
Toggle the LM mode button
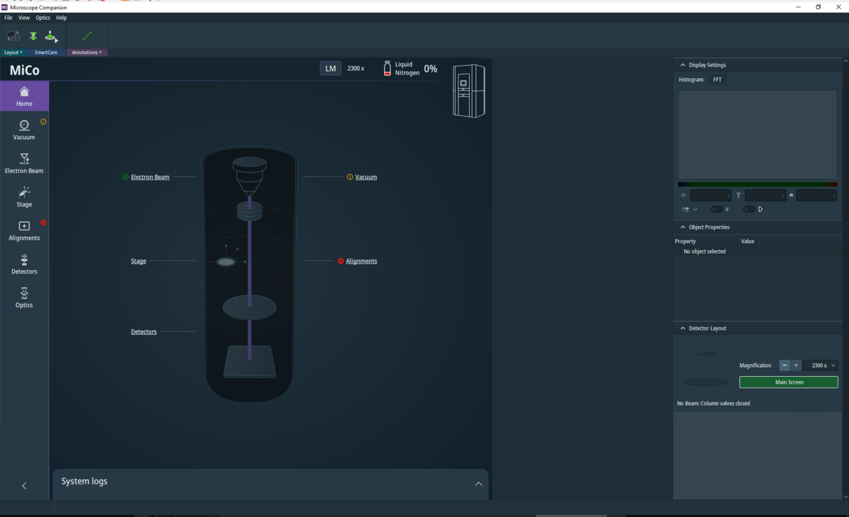pyautogui.click(x=330, y=69)
